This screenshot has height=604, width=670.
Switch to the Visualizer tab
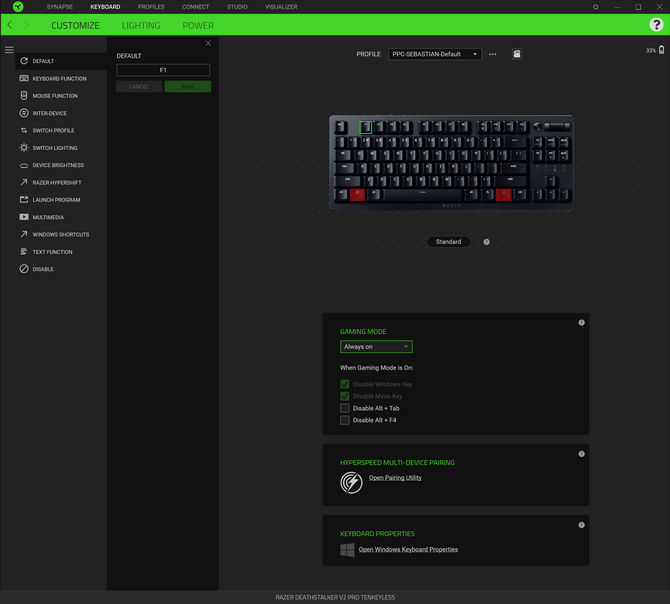pyautogui.click(x=281, y=7)
